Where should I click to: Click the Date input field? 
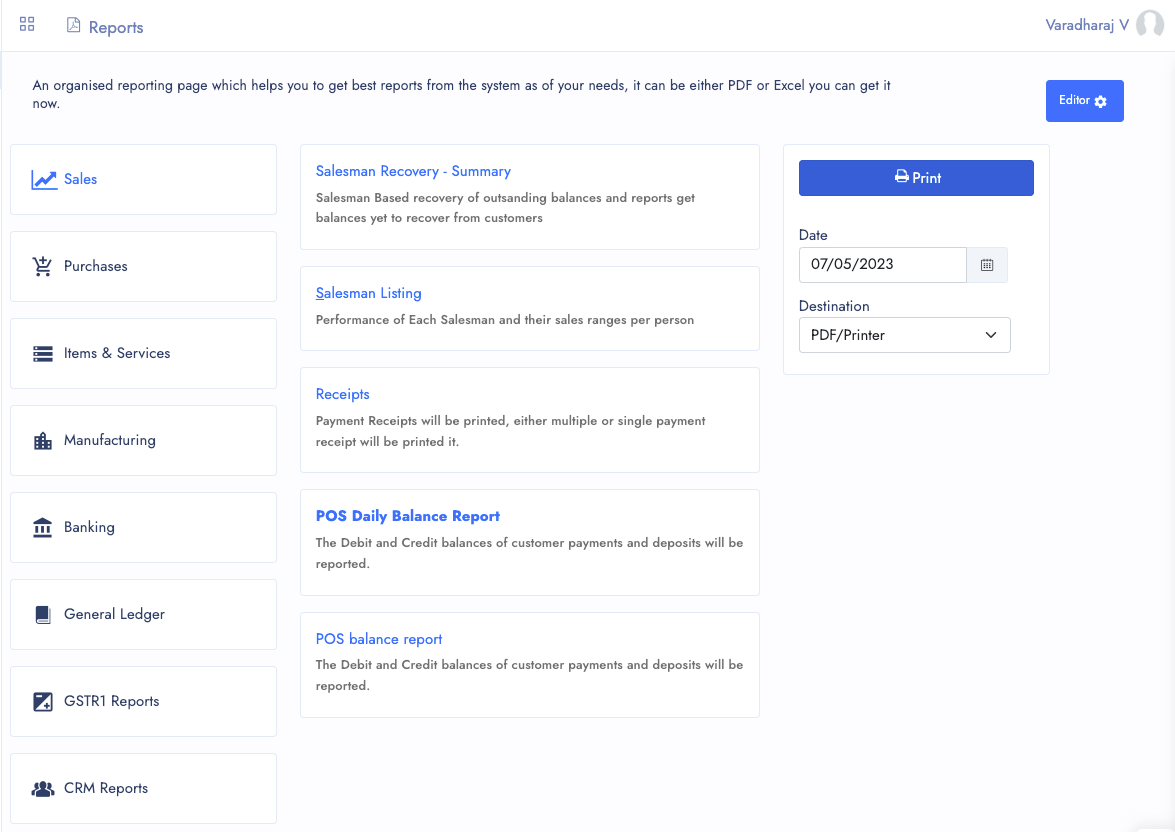(883, 265)
